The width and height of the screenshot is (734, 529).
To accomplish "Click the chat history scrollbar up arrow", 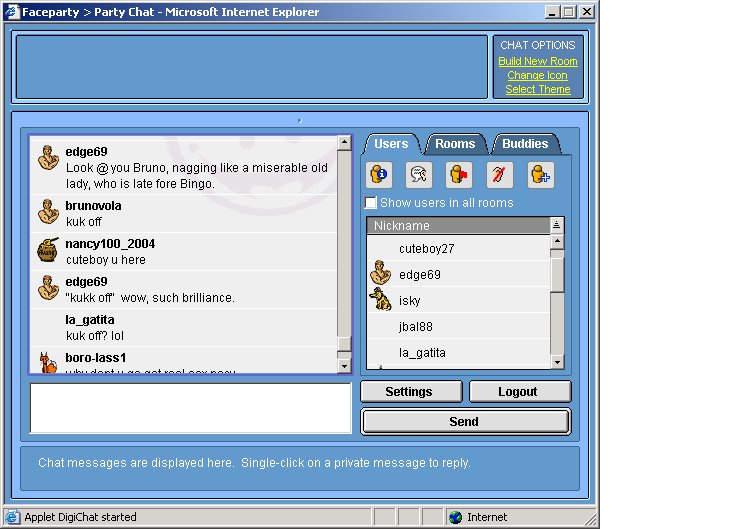I will click(345, 142).
